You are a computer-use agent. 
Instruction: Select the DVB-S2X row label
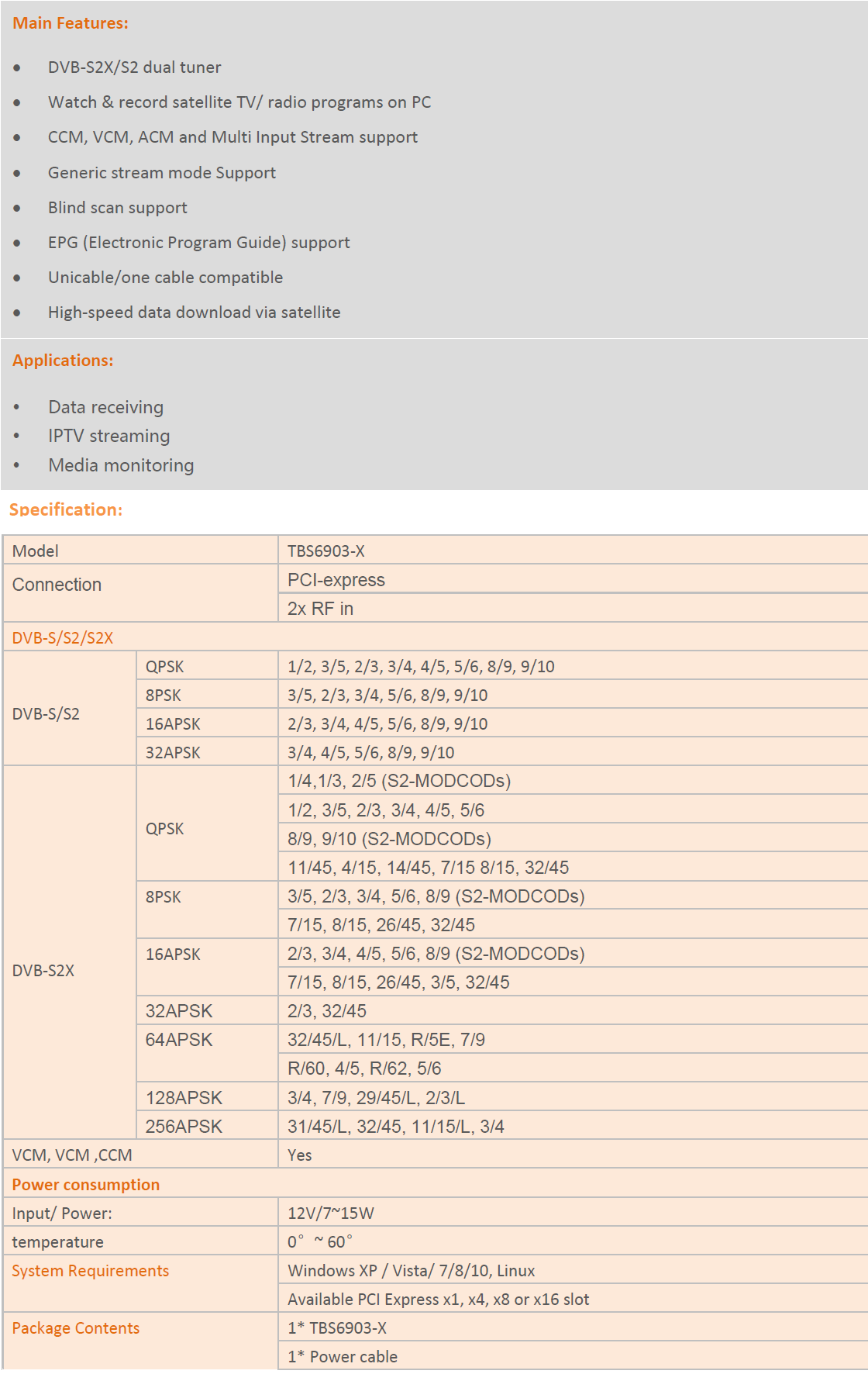point(43,971)
